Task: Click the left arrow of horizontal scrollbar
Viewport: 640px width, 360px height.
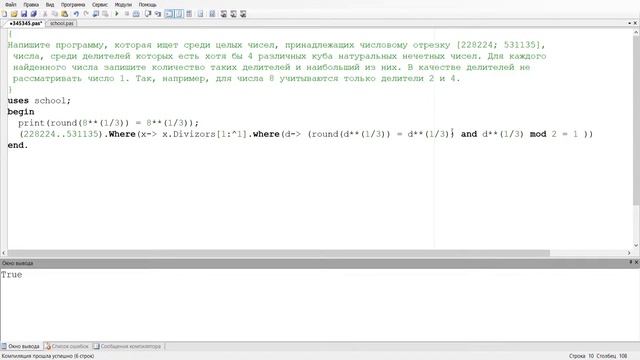Action: (x=4, y=253)
